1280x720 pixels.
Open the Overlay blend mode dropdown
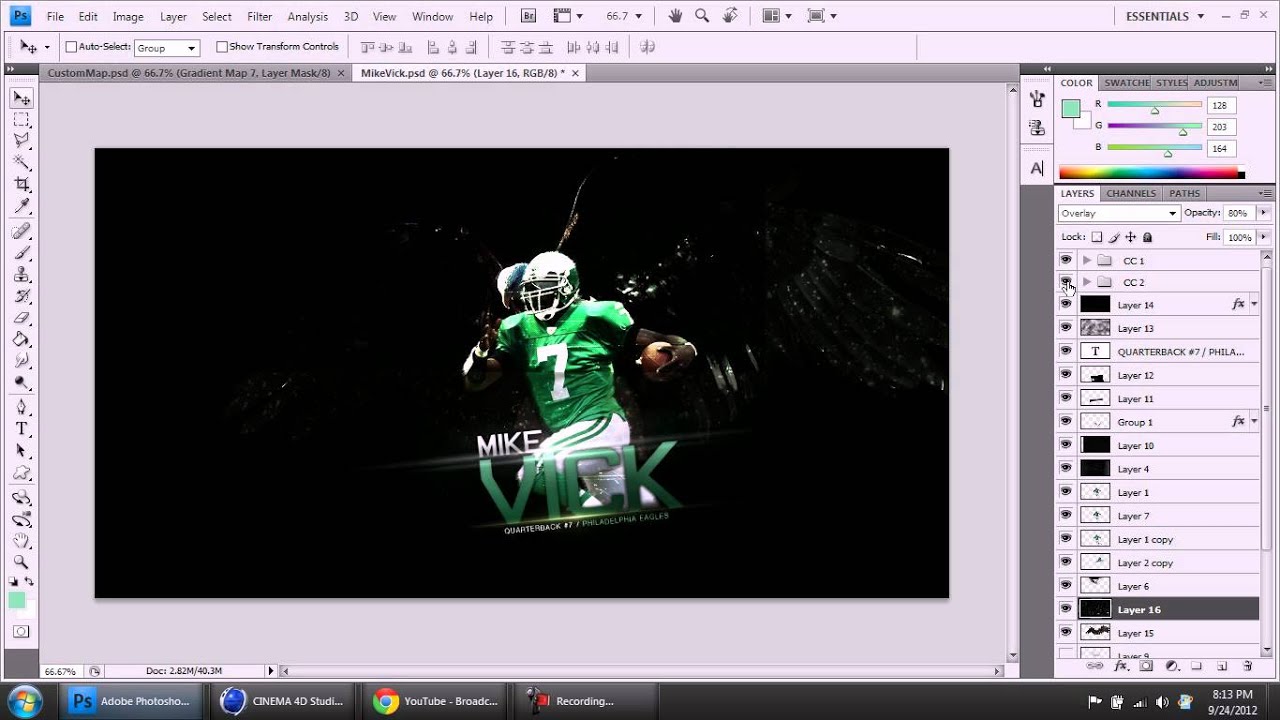(1118, 213)
